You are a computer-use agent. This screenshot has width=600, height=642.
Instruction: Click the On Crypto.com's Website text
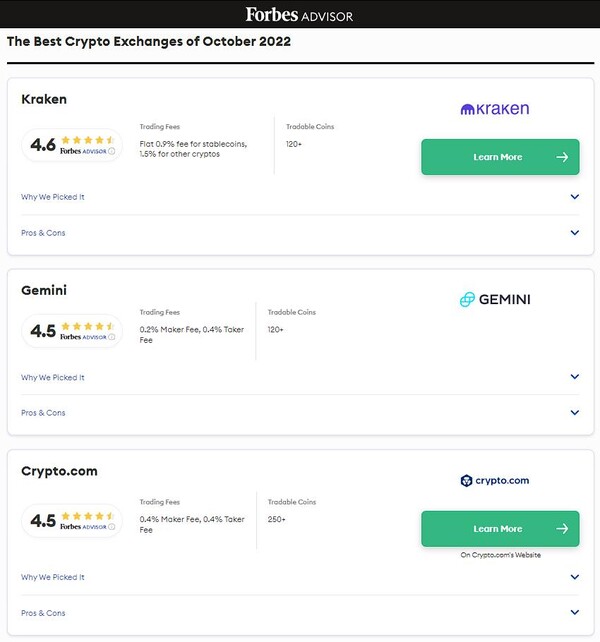point(500,555)
